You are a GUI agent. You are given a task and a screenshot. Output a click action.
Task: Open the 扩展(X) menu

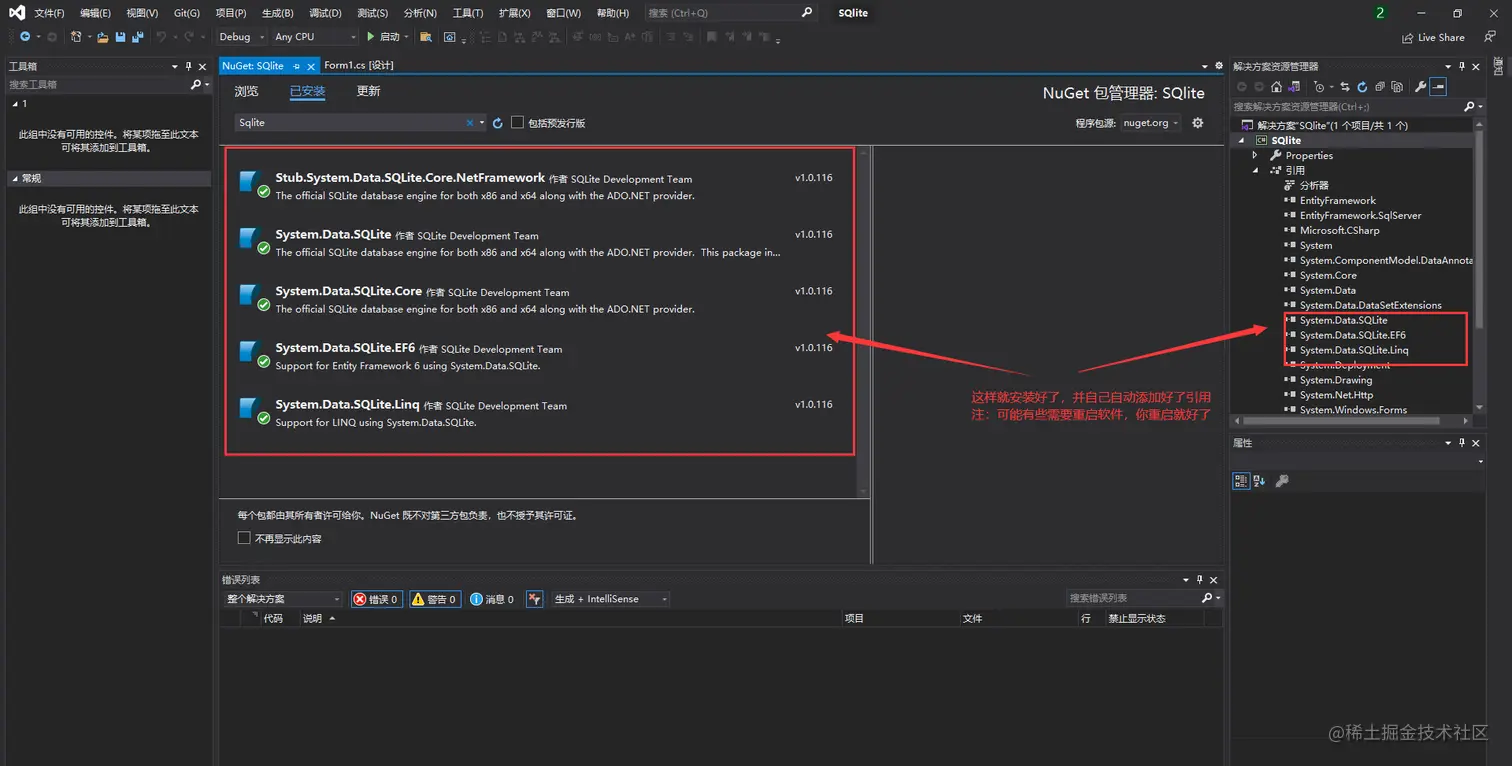click(x=514, y=13)
